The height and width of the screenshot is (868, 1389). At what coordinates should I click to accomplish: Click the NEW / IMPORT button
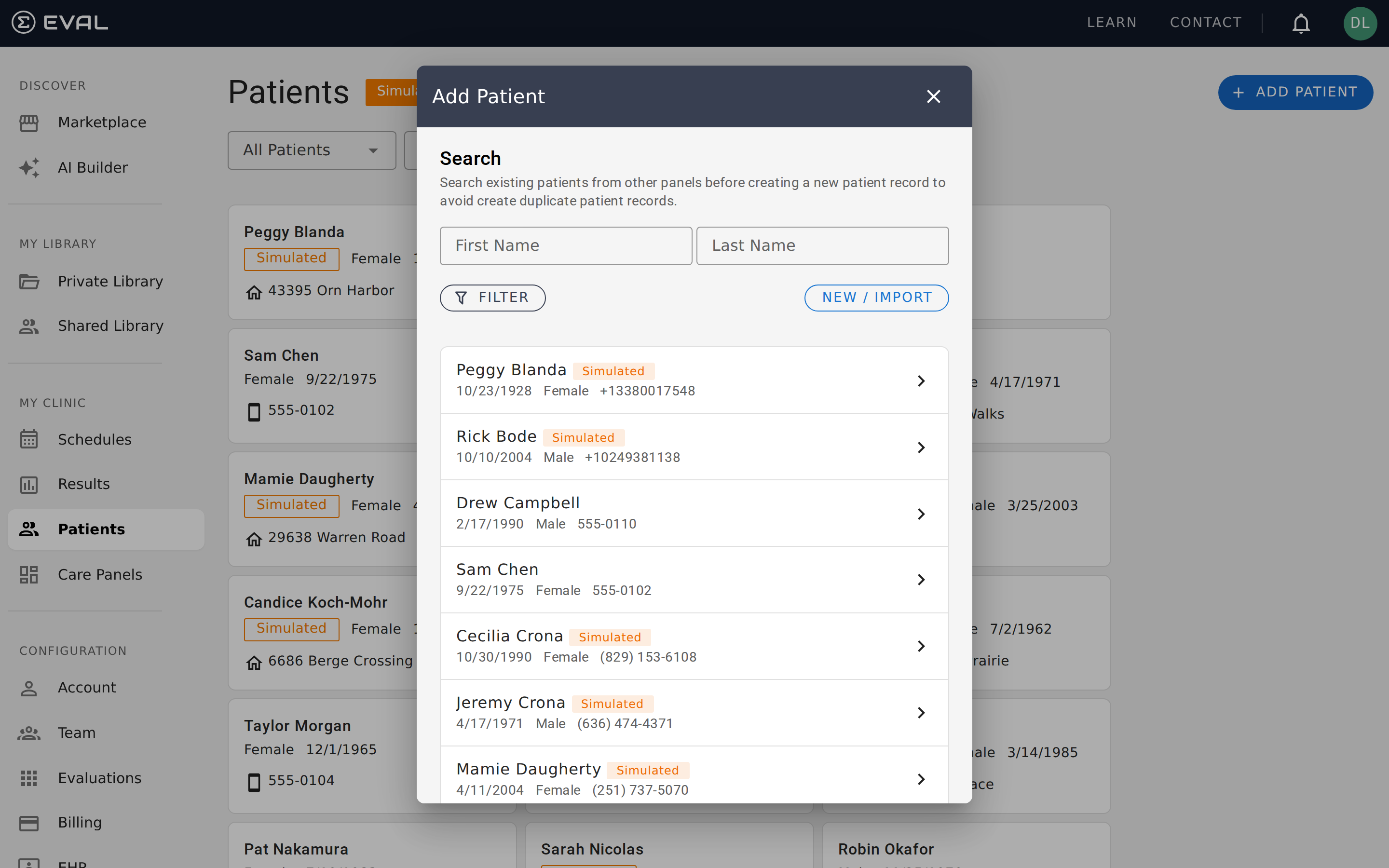tap(876, 298)
